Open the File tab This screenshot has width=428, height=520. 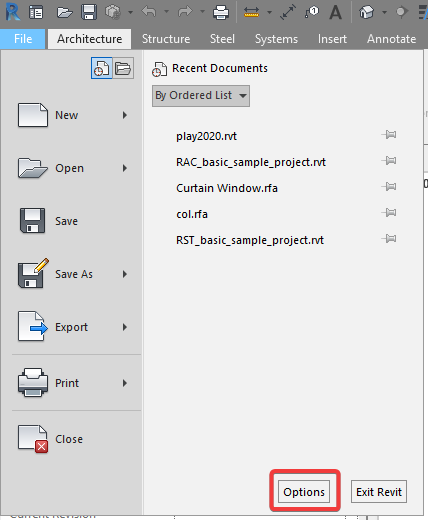point(23,39)
